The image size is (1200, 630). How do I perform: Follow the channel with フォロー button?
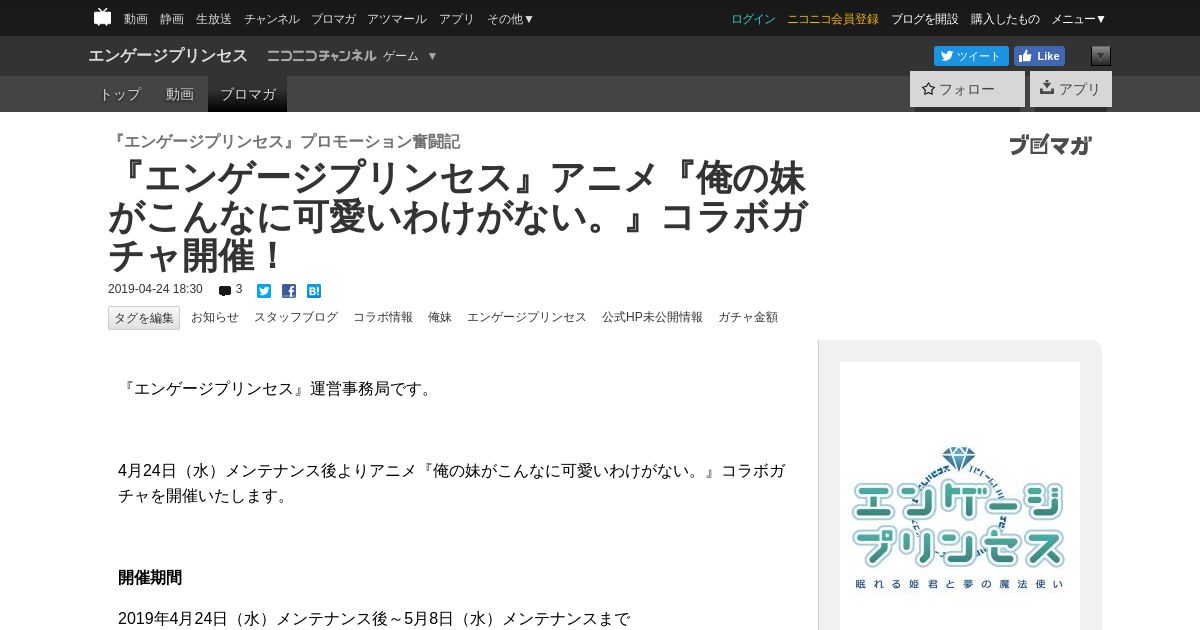click(x=967, y=89)
